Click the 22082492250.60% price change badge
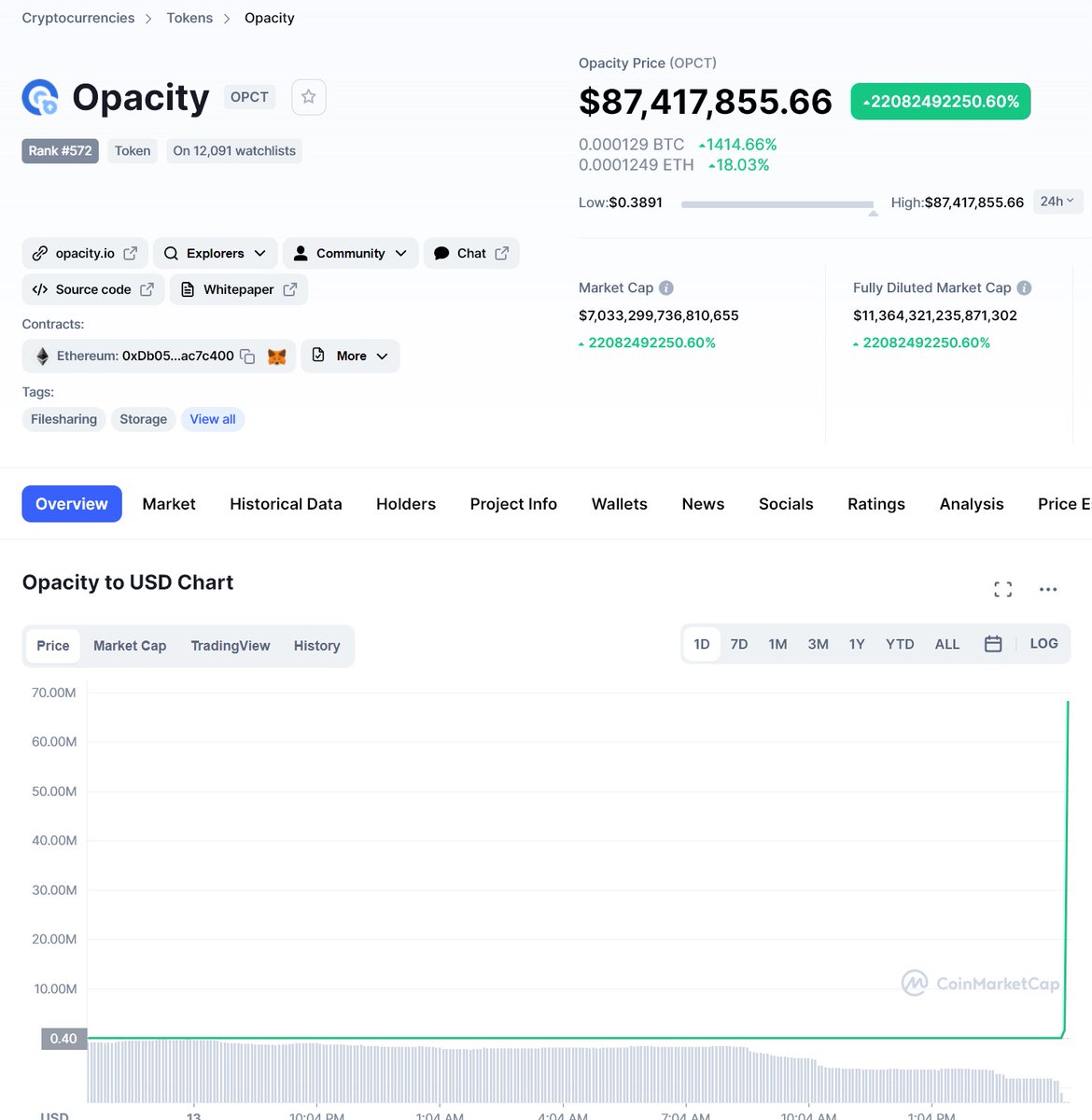This screenshot has width=1092, height=1120. pyautogui.click(x=941, y=102)
